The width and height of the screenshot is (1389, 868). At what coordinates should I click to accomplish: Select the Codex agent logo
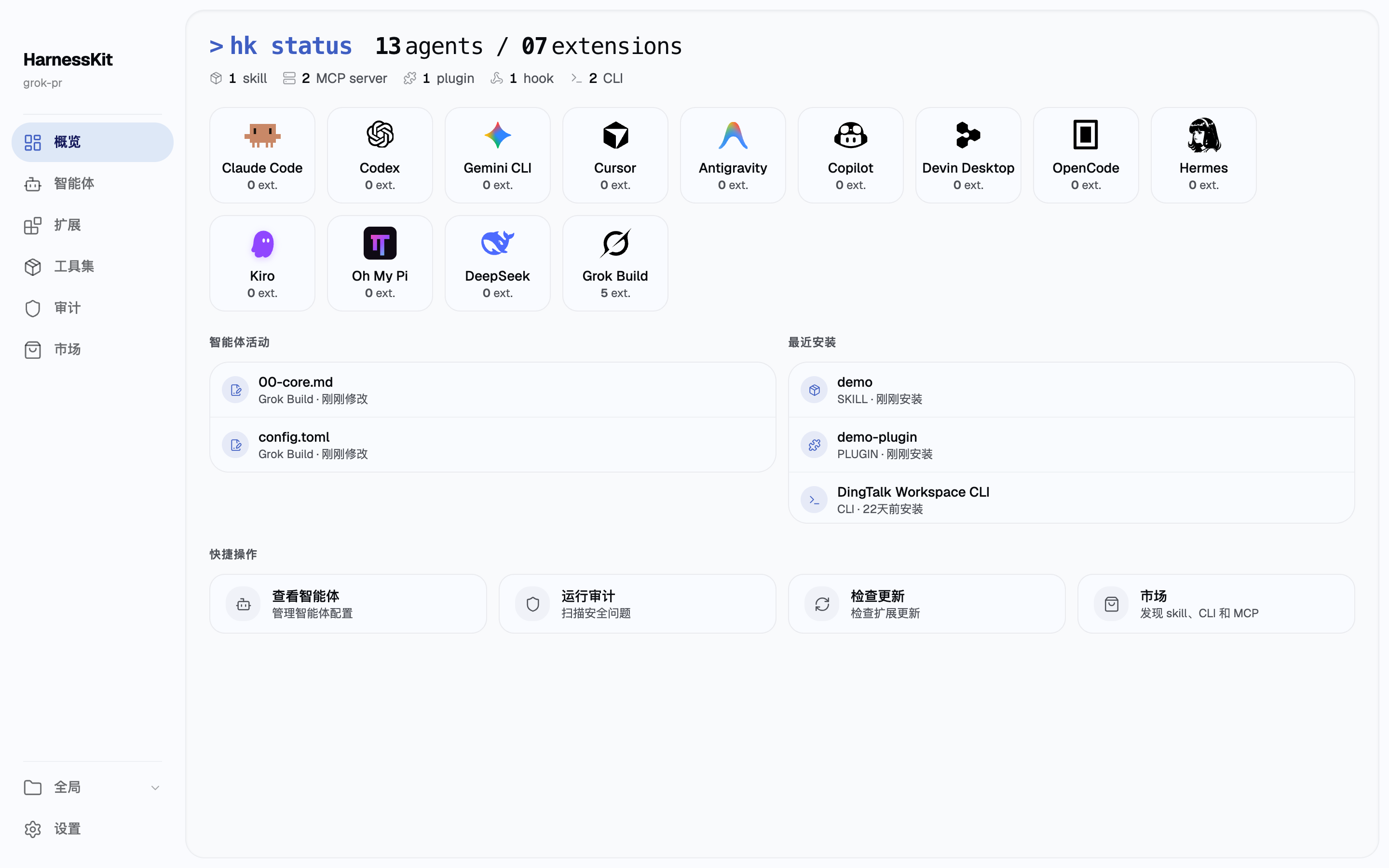click(x=380, y=136)
